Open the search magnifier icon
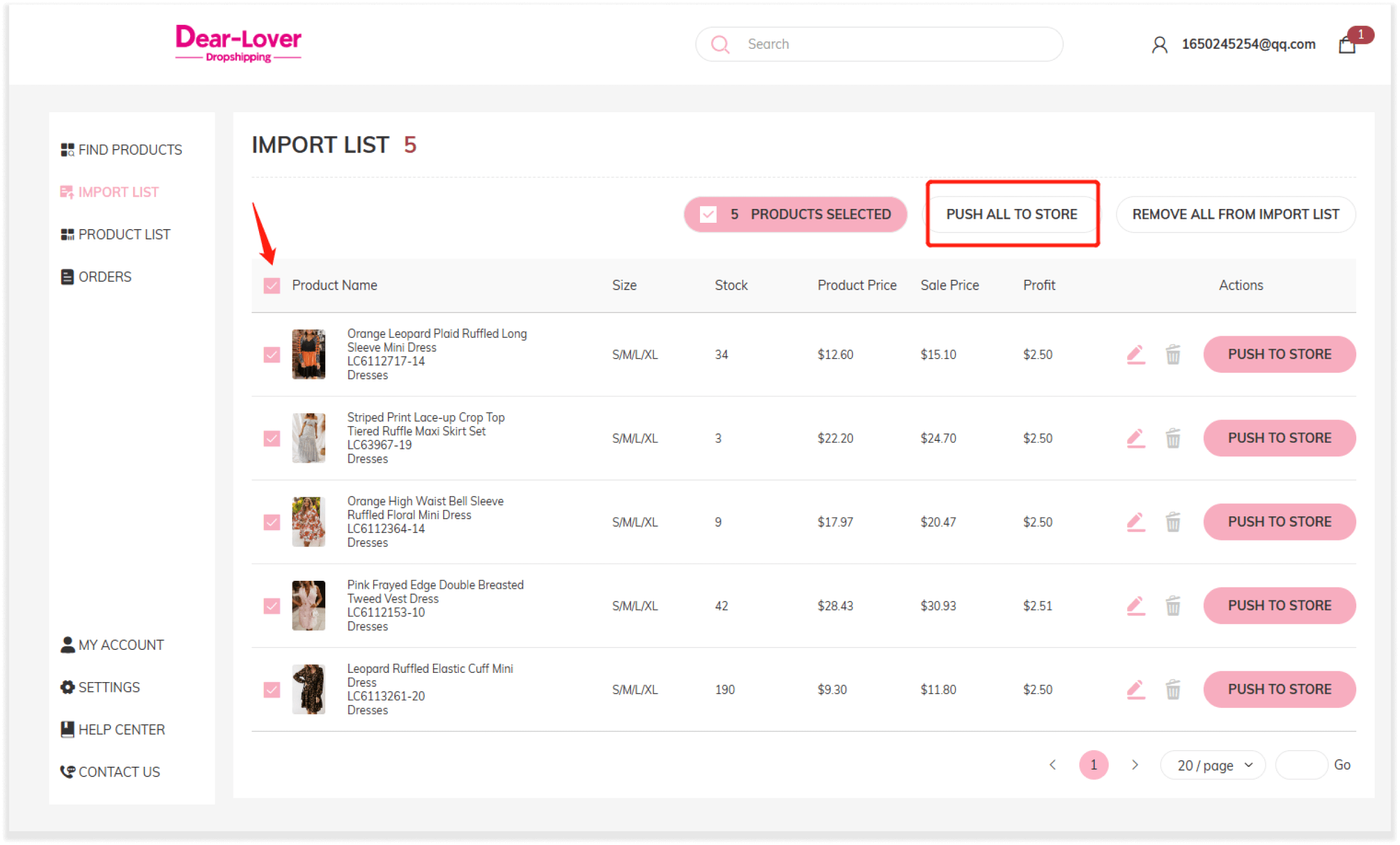This screenshot has width=1400, height=845. (x=720, y=44)
